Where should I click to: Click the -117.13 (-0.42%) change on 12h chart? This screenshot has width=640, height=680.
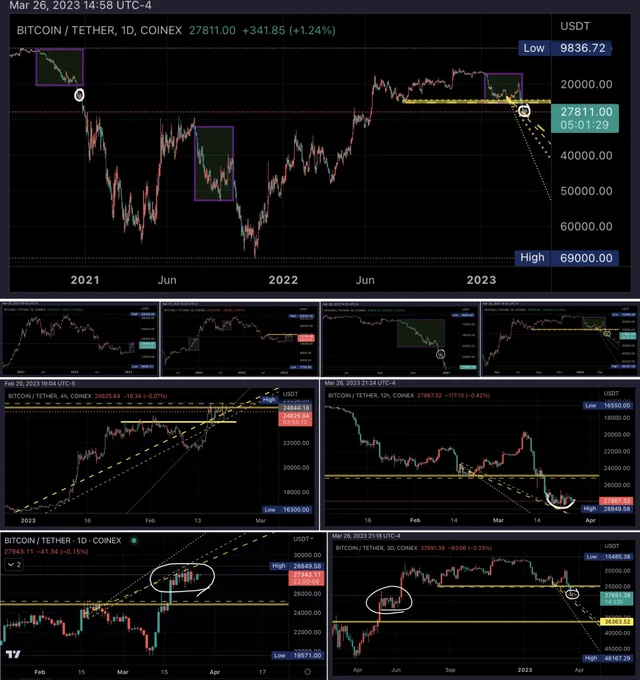[x=468, y=396]
